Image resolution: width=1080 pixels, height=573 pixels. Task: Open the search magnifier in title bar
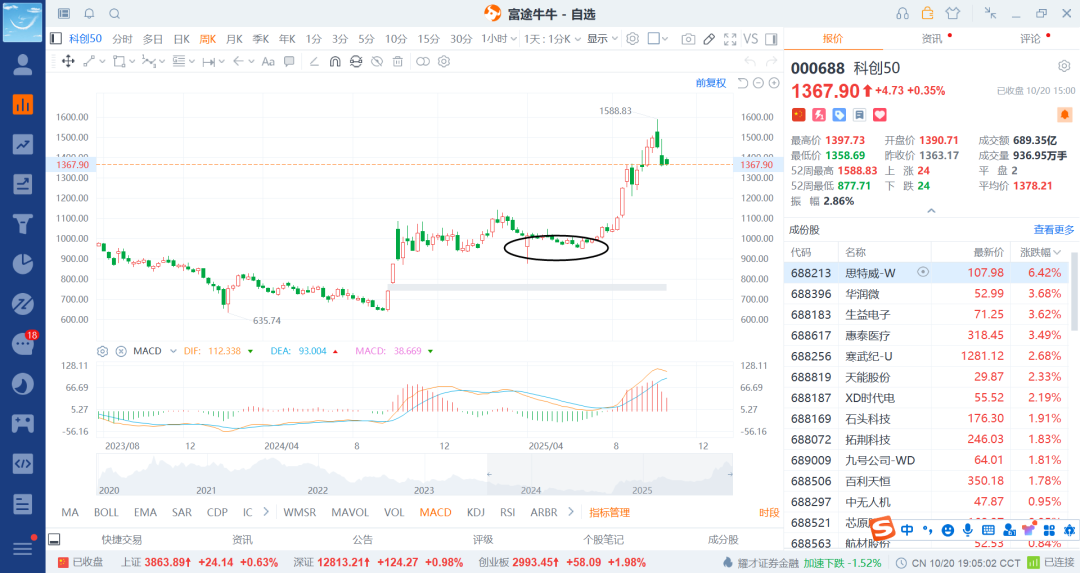click(x=114, y=14)
